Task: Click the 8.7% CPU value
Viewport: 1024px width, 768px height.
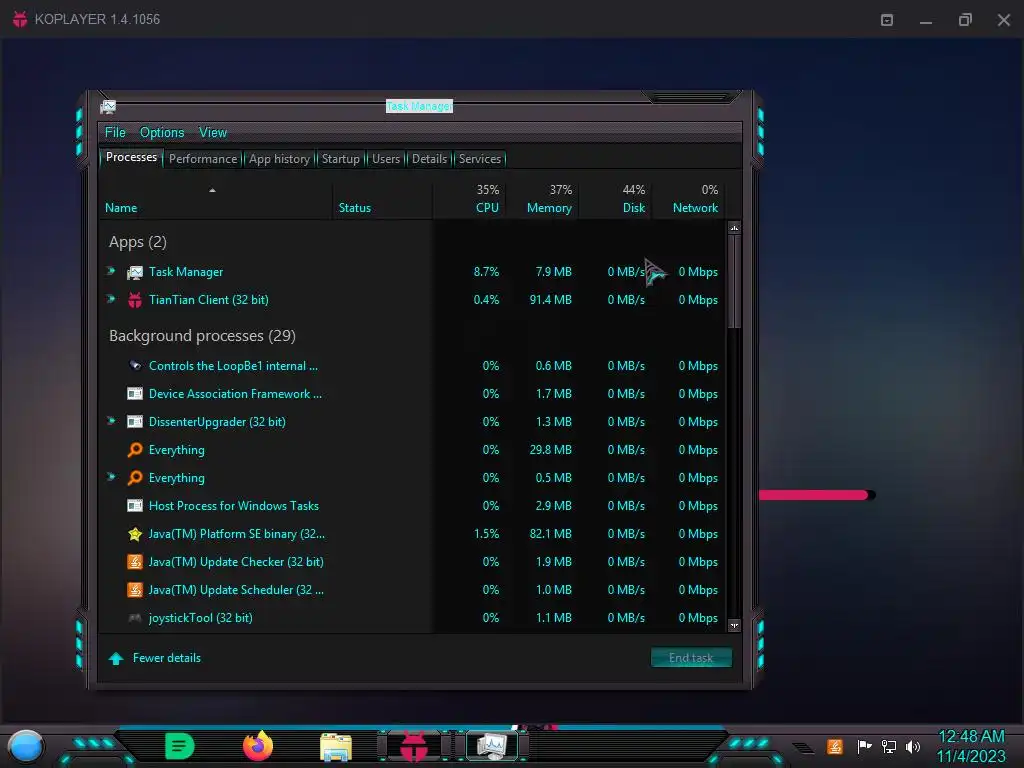Action: 486,272
